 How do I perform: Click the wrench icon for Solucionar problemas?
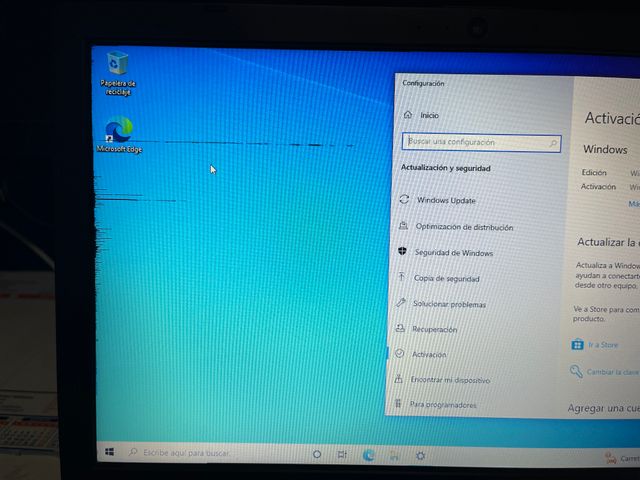click(x=401, y=302)
